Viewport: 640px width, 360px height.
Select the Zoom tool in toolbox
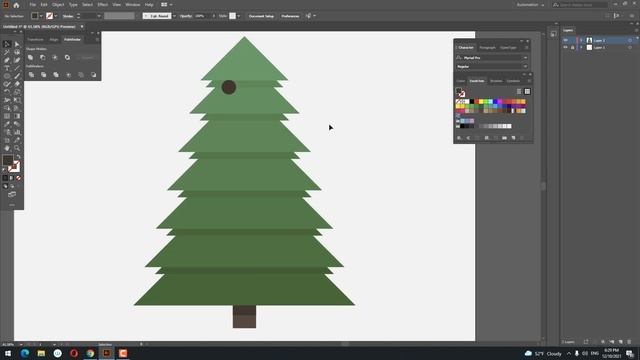coord(17,148)
